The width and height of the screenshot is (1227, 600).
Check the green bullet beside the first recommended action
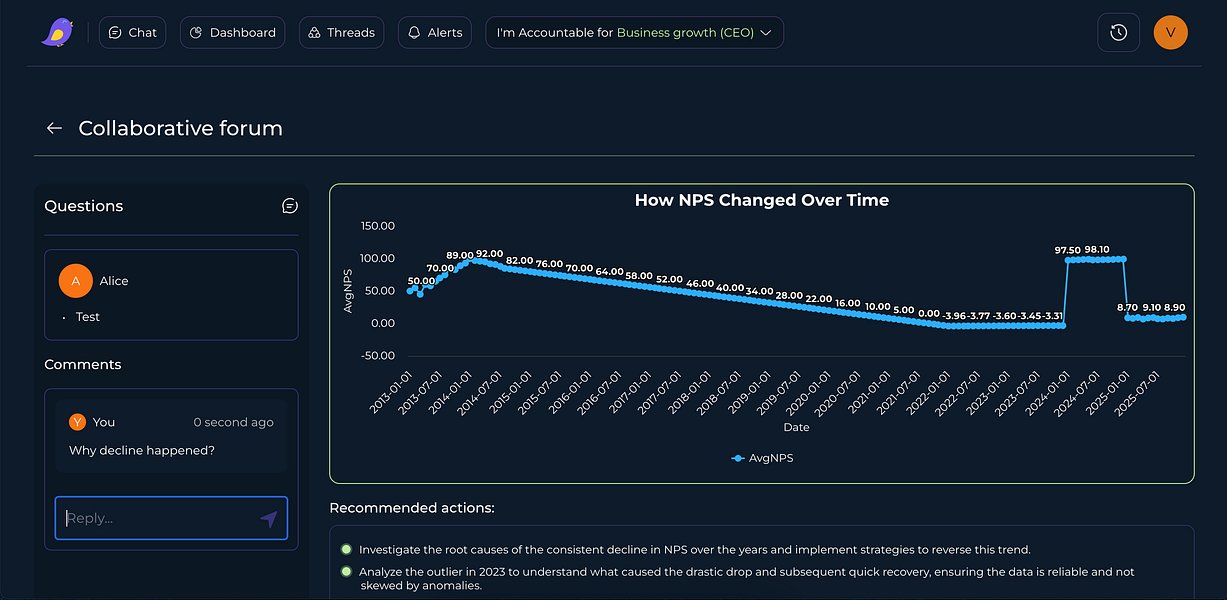[345, 549]
